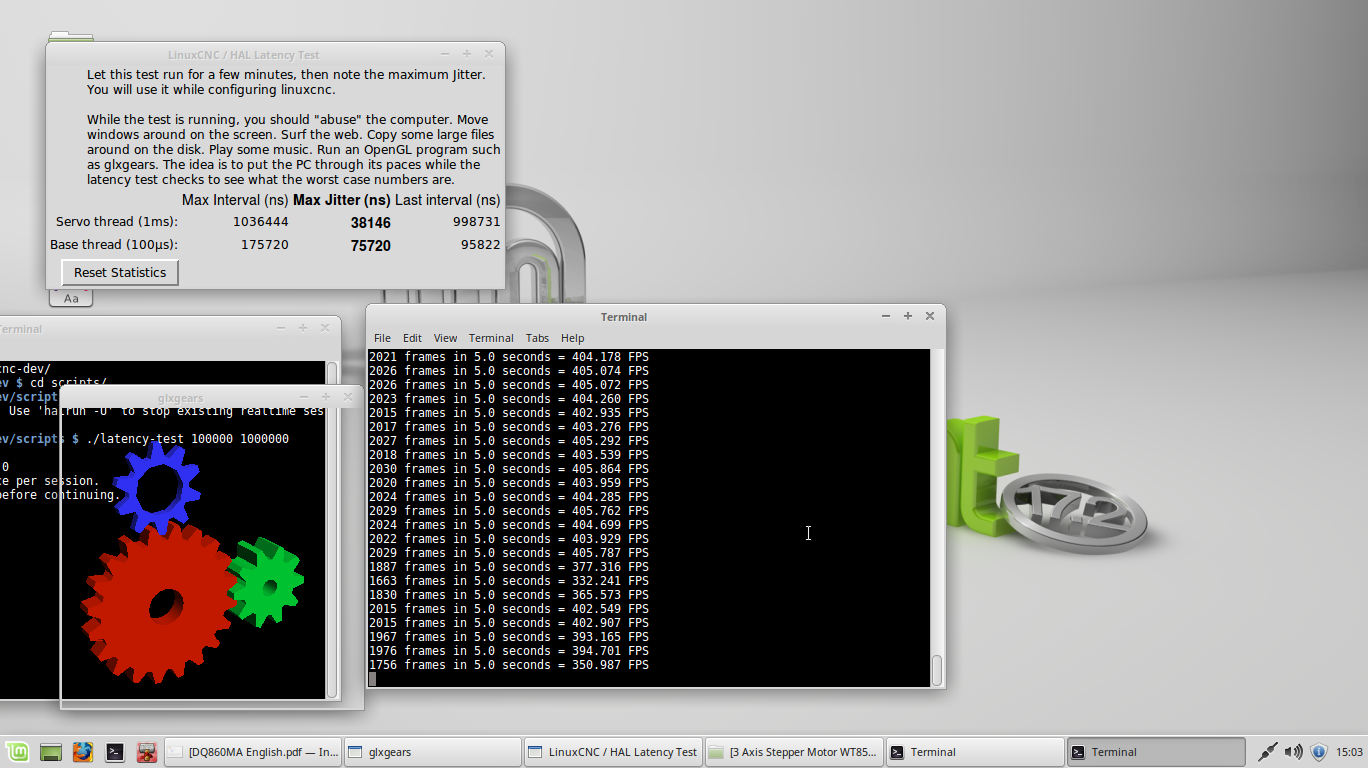
Task: Click the Max Jitter (ns) column header
Action: click(341, 200)
